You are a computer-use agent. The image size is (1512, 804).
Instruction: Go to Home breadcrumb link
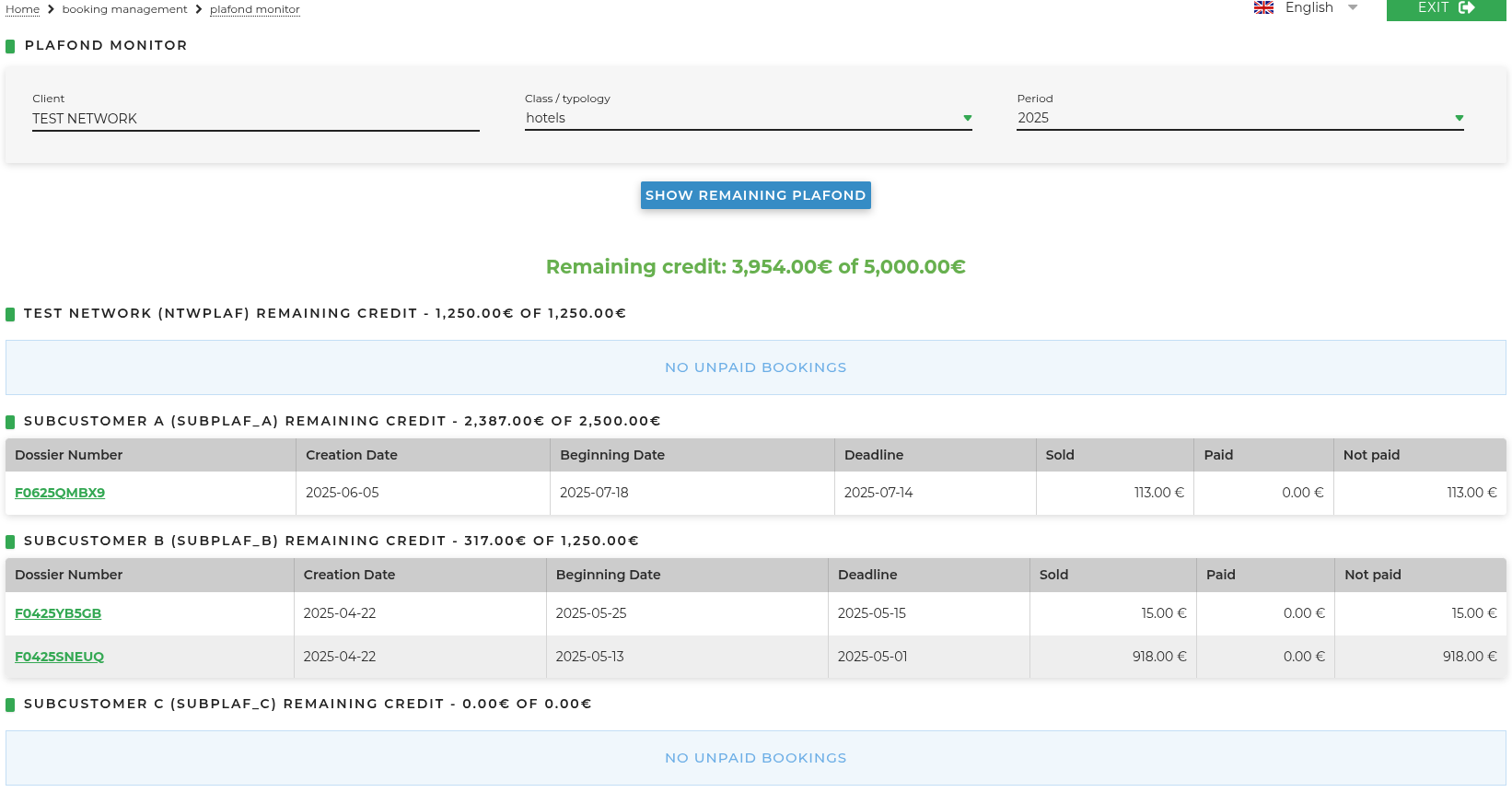pyautogui.click(x=22, y=9)
